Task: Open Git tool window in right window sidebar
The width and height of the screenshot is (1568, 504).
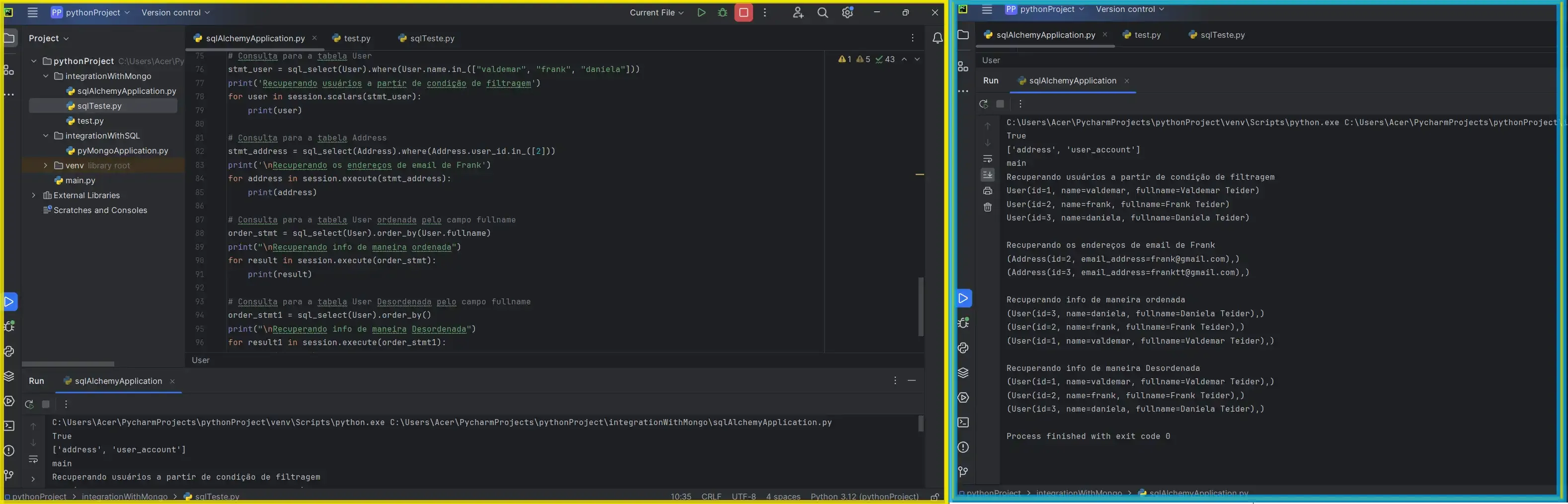Action: coord(963,472)
